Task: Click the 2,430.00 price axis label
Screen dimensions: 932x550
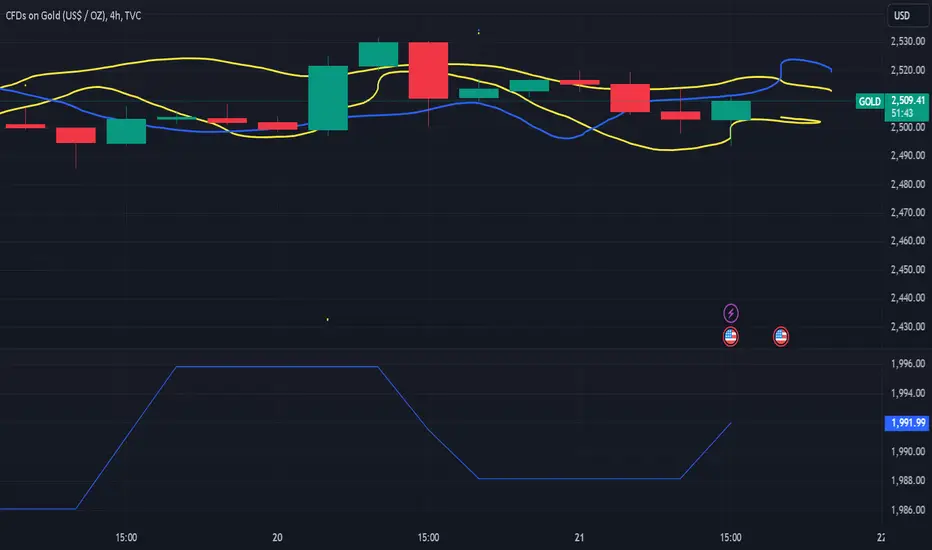Action: pos(908,326)
